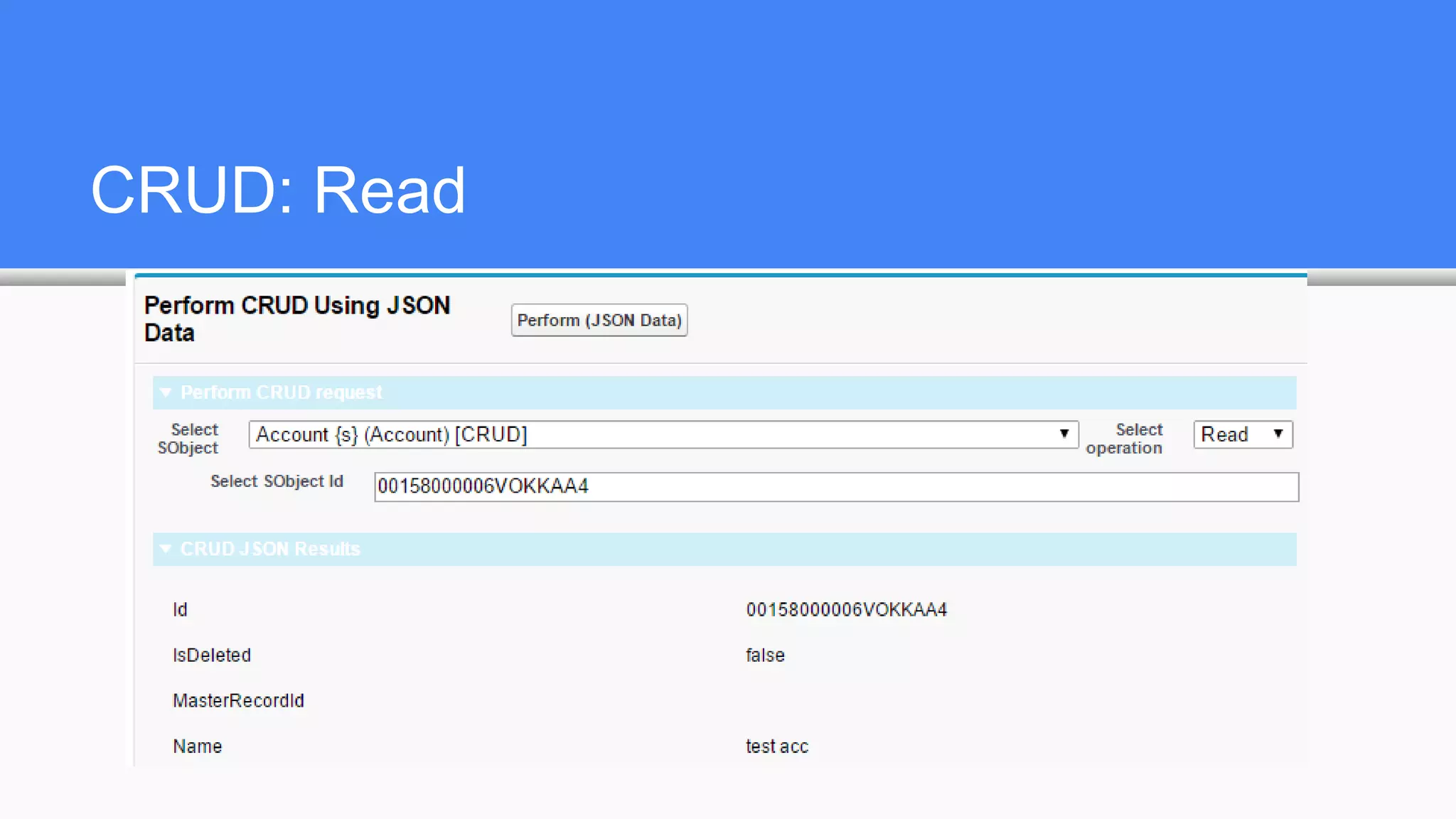1456x819 pixels.
Task: Open the Select SObject Account dropdown
Action: (663, 434)
